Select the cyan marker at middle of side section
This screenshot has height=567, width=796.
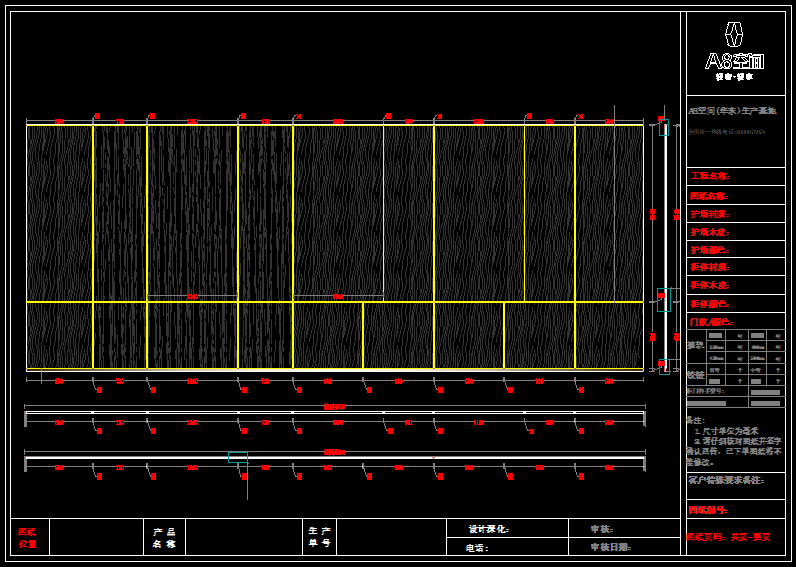663,295
